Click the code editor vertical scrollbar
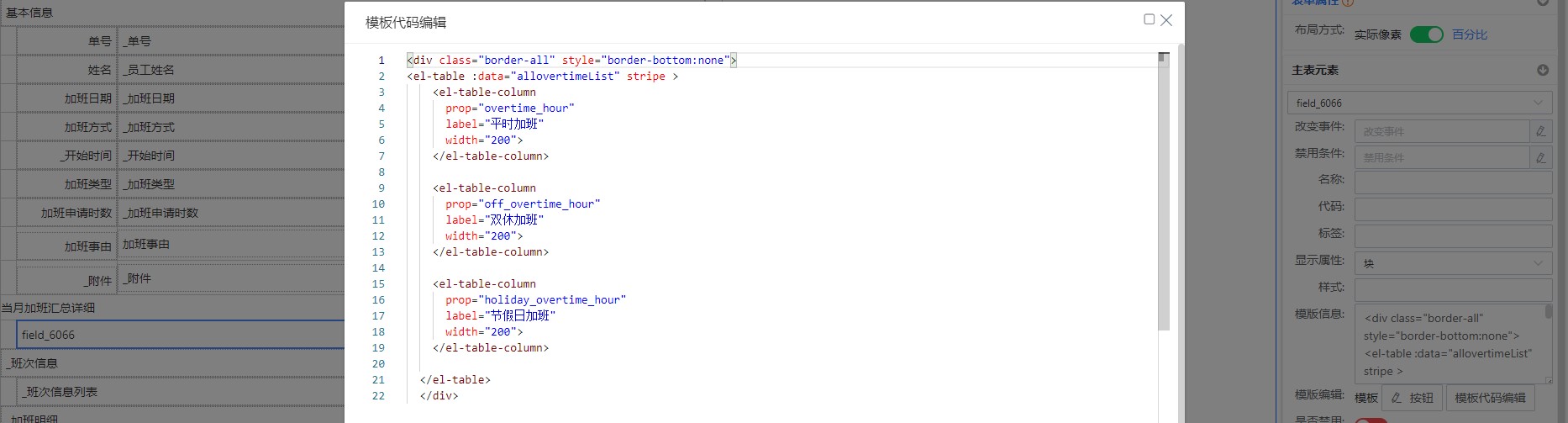1568x423 pixels. point(1163,193)
